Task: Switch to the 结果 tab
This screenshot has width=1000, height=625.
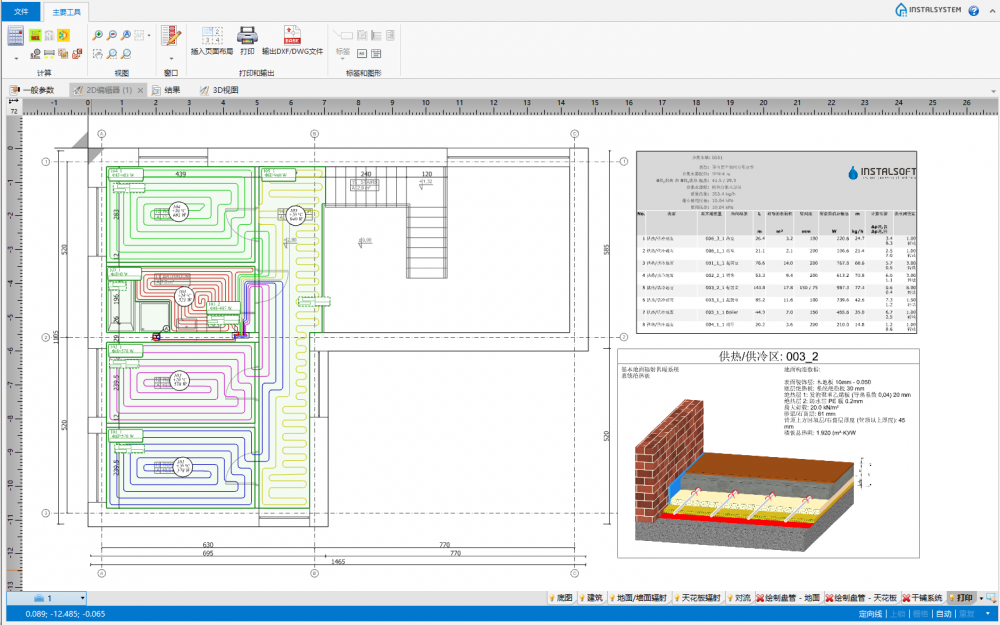Action: [172, 90]
